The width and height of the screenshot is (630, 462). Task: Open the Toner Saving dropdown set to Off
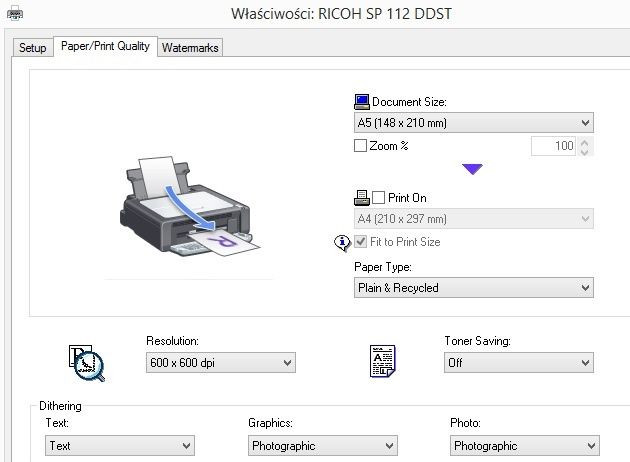[x=519, y=362]
